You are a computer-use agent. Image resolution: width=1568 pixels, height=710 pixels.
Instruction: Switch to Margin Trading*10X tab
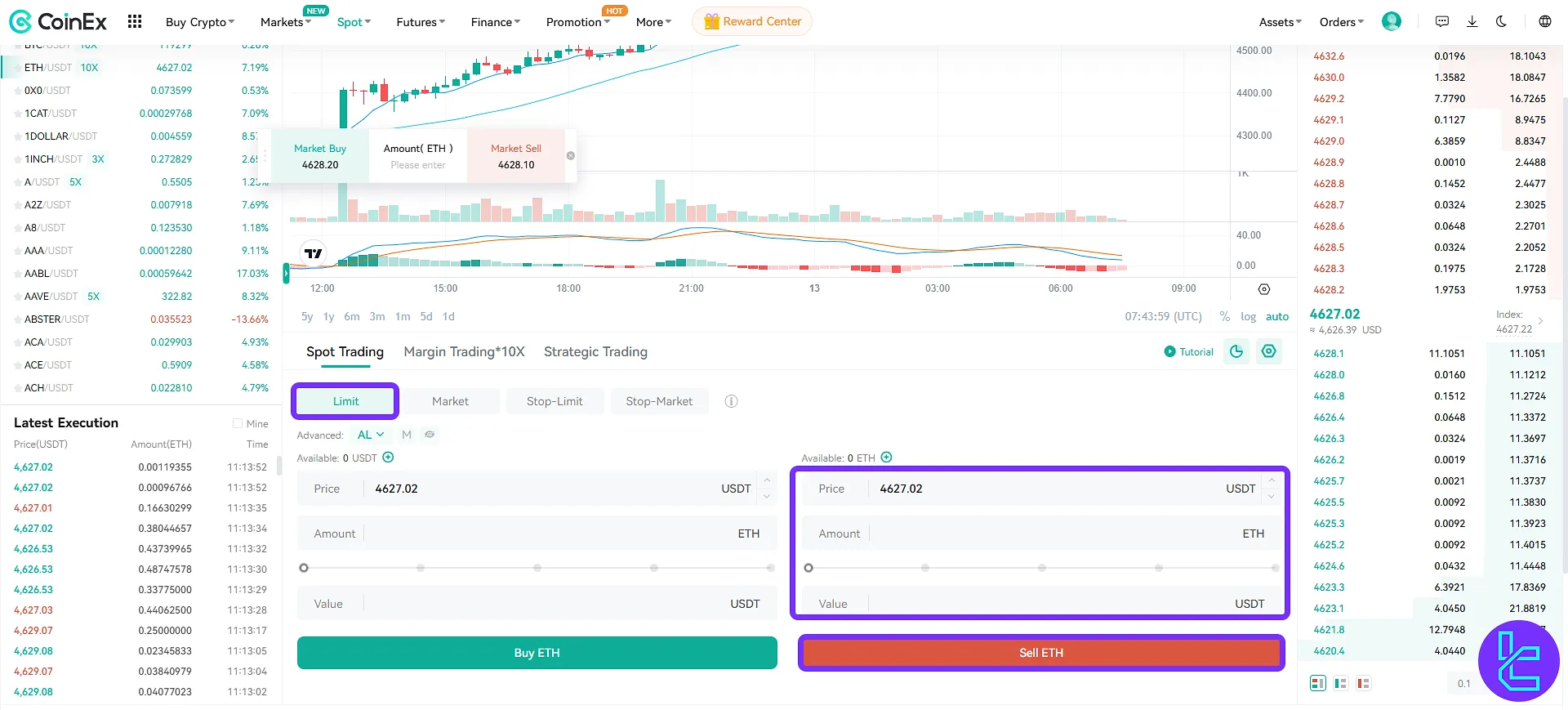click(464, 351)
